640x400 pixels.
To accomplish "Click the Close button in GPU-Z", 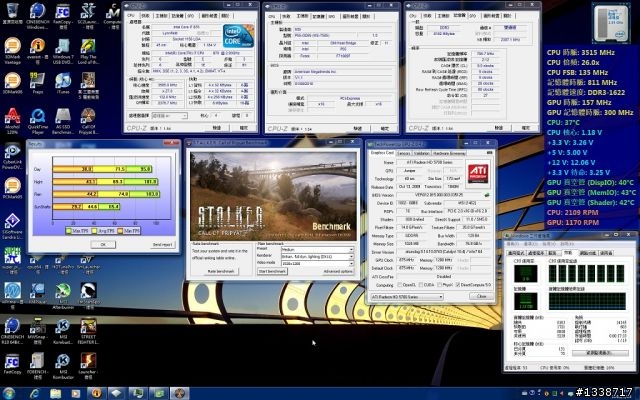I will tap(482, 296).
